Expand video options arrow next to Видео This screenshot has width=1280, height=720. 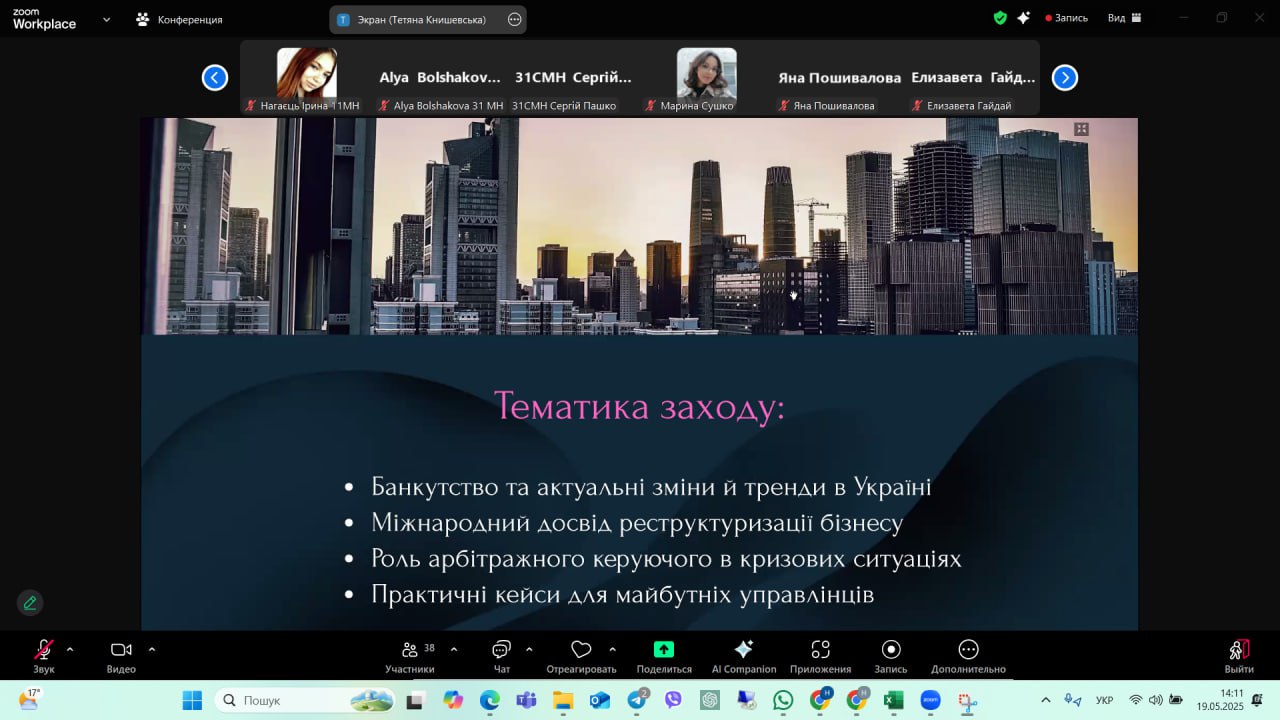pos(152,649)
